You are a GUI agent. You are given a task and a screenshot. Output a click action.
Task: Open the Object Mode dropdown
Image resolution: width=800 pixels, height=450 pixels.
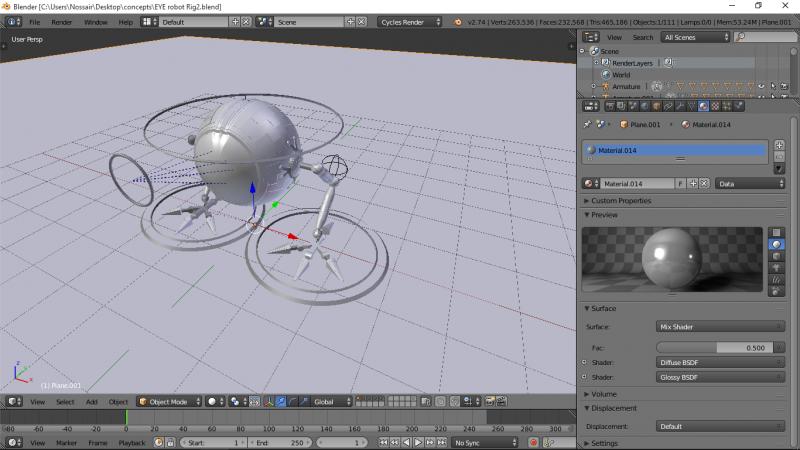[168, 401]
